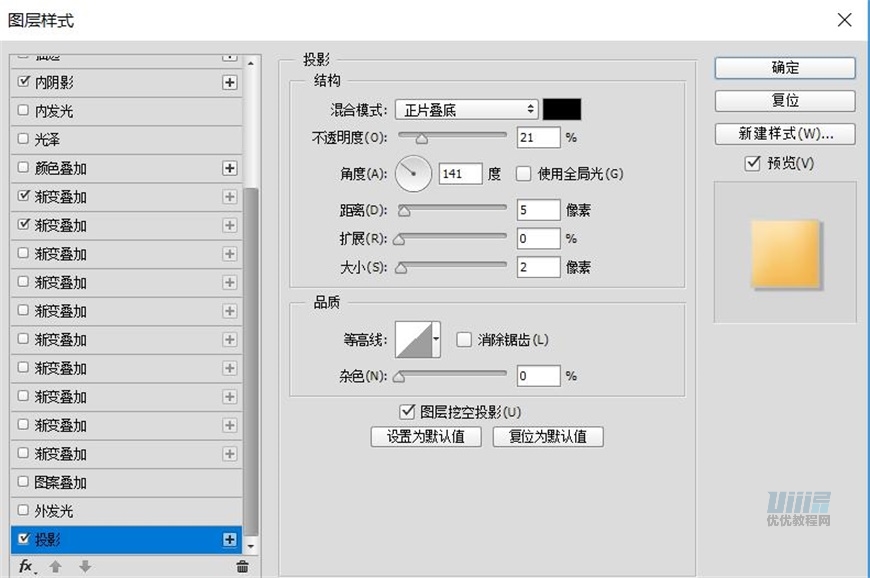
Task: Expand the 等高线 contour picker arrow
Action: coord(436,340)
